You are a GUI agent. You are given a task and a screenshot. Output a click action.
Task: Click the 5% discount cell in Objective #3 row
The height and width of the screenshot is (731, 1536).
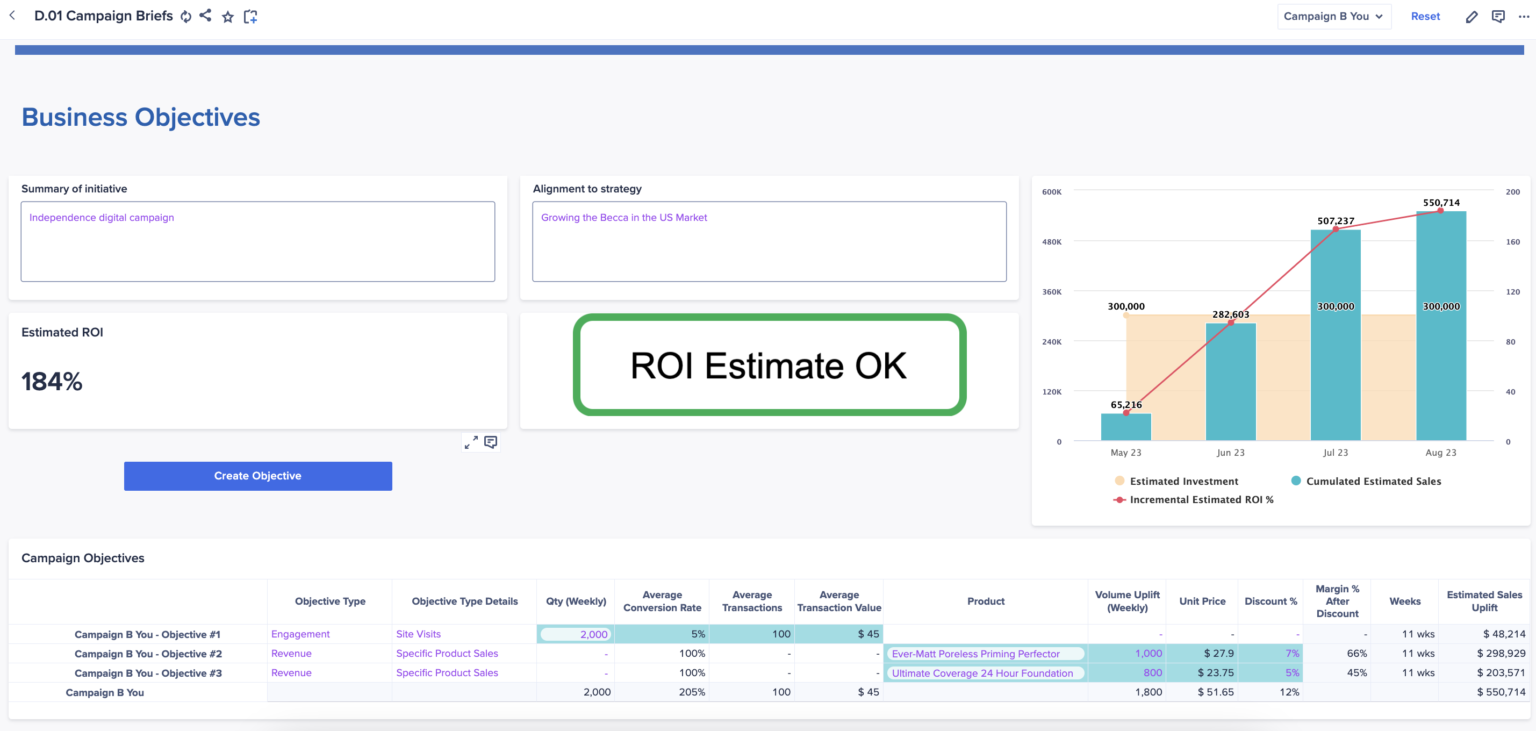click(x=1270, y=673)
